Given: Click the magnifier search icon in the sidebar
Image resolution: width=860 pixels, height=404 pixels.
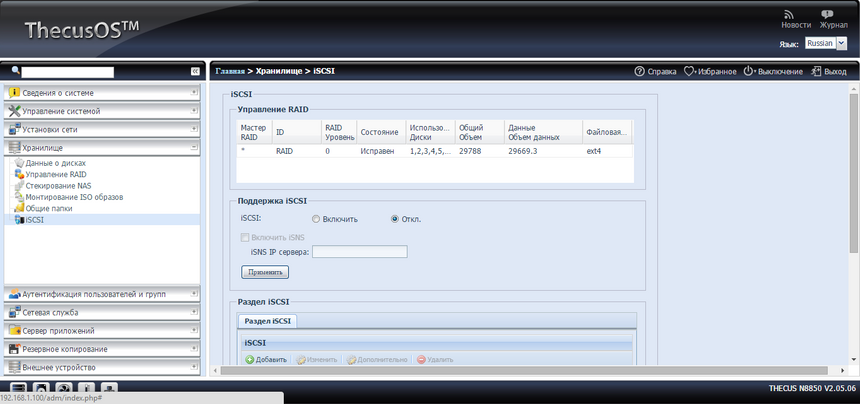Looking at the screenshot, I should (x=15, y=71).
